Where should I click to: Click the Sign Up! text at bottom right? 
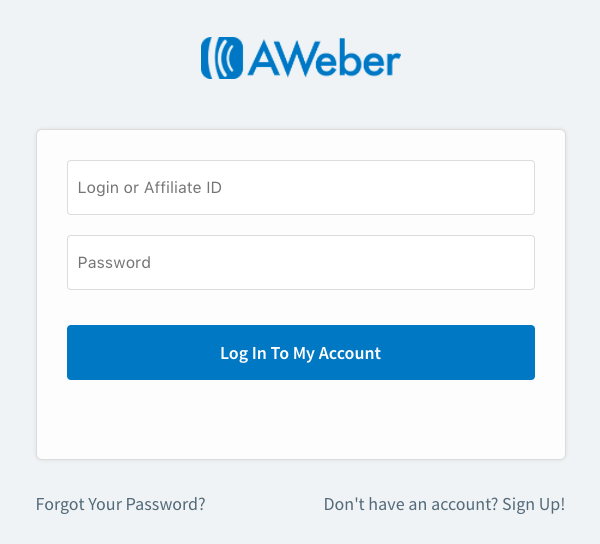pos(533,504)
